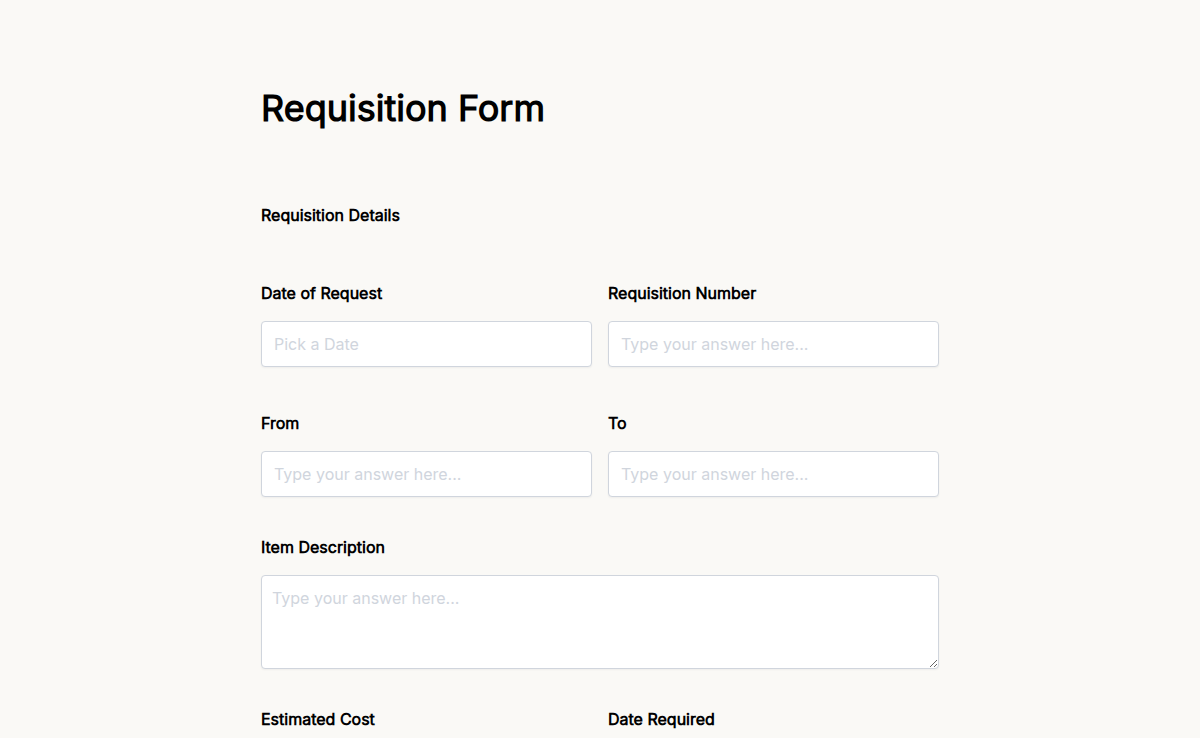Image resolution: width=1200 pixels, height=738 pixels.
Task: Focus the Item Description text area
Action: pyautogui.click(x=599, y=620)
